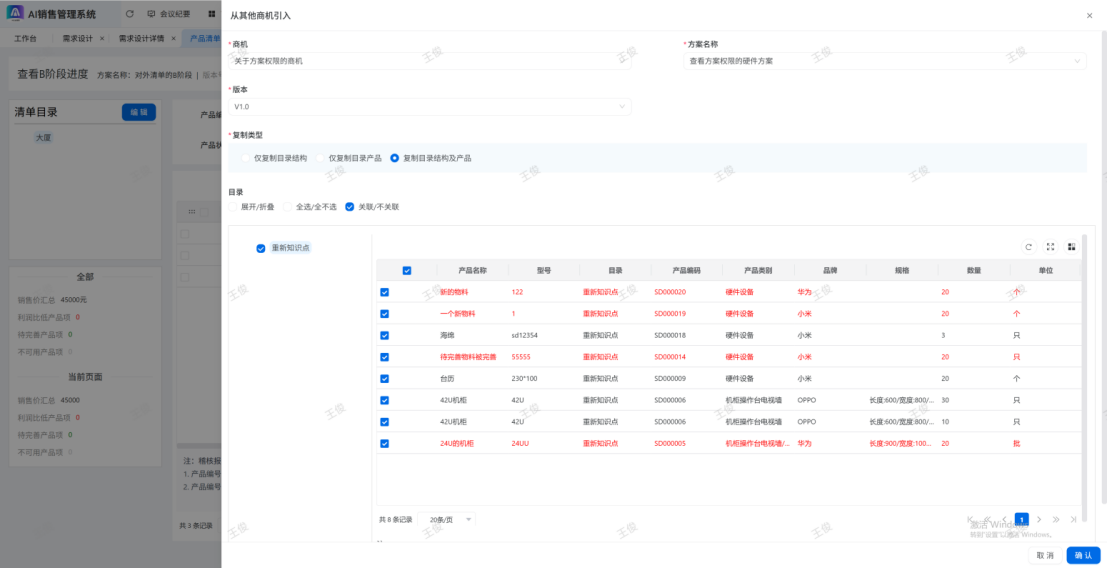Open the 版本 V1.0 dropdown

430,106
